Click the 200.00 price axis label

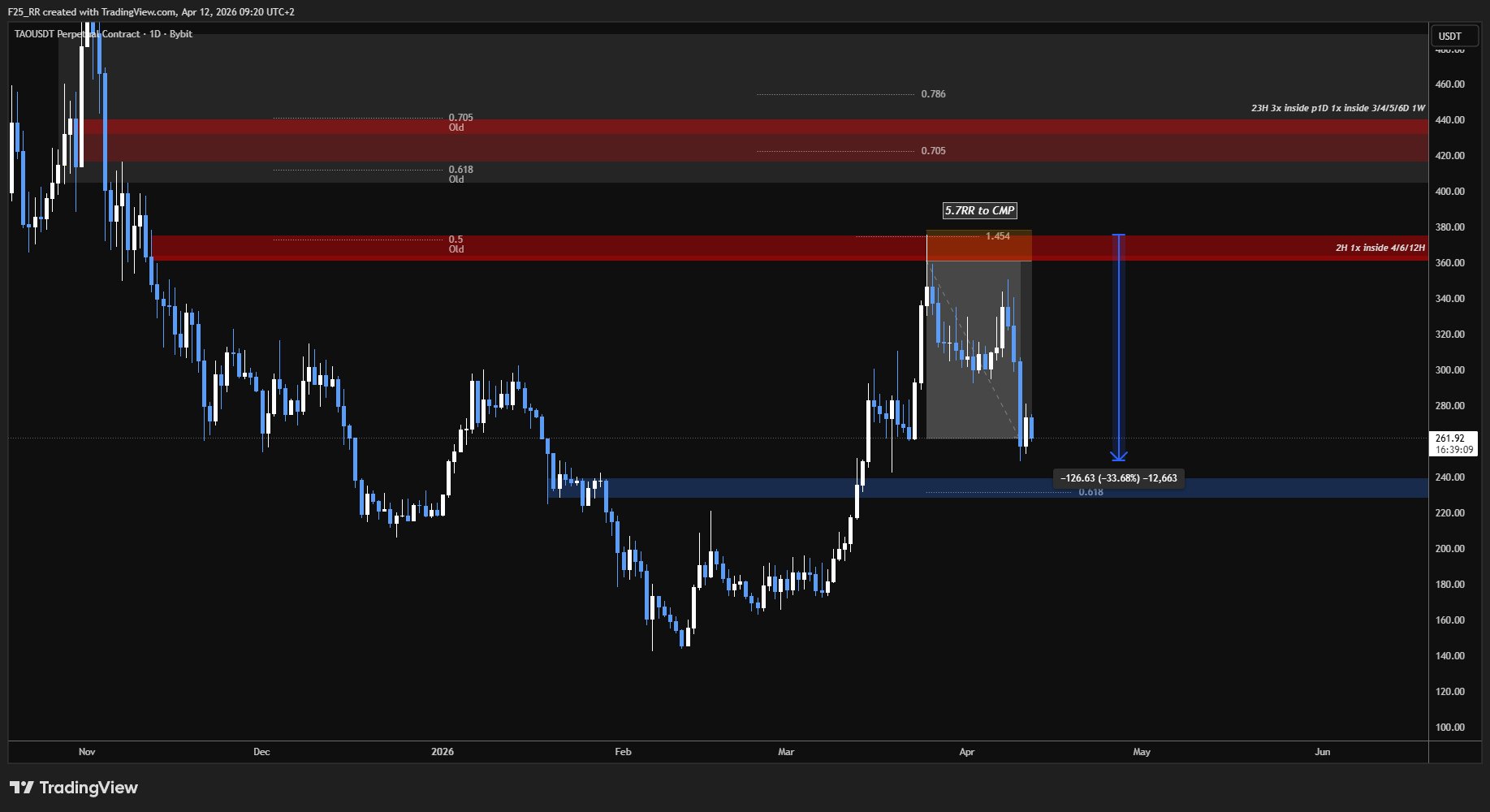1449,549
